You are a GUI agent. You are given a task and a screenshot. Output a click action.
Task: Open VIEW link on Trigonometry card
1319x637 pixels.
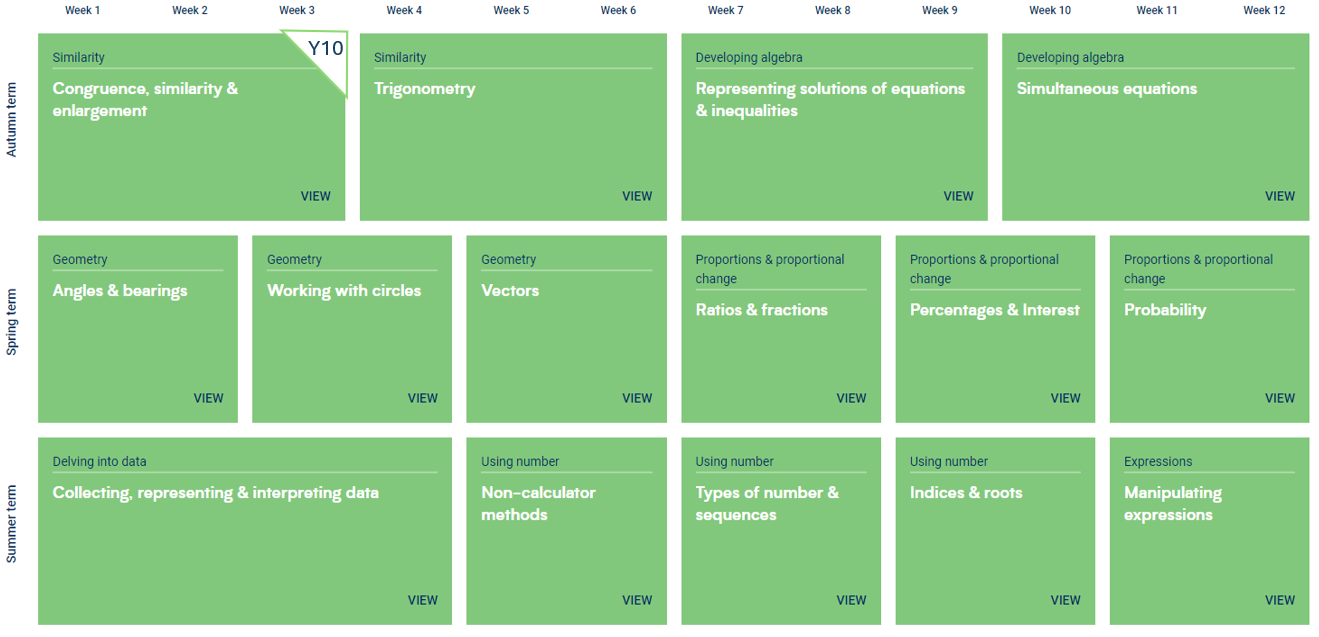click(637, 196)
